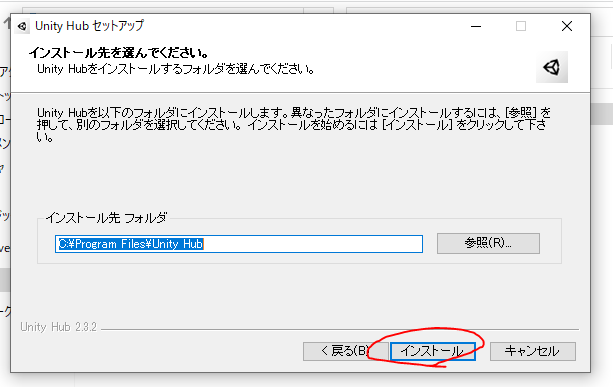Viewport: 613px width, 387px height.
Task: Click the インストール button
Action: (433, 351)
